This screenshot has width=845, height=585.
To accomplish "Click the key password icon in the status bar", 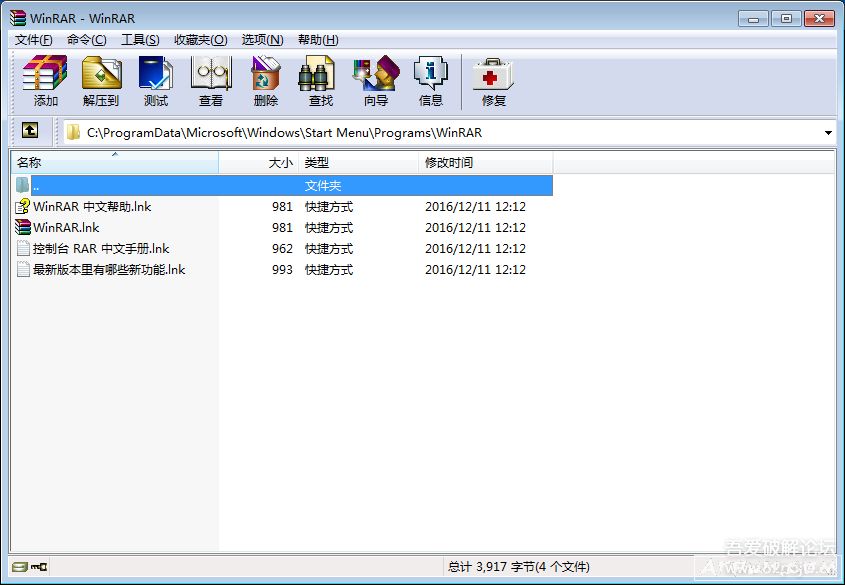I will point(39,567).
